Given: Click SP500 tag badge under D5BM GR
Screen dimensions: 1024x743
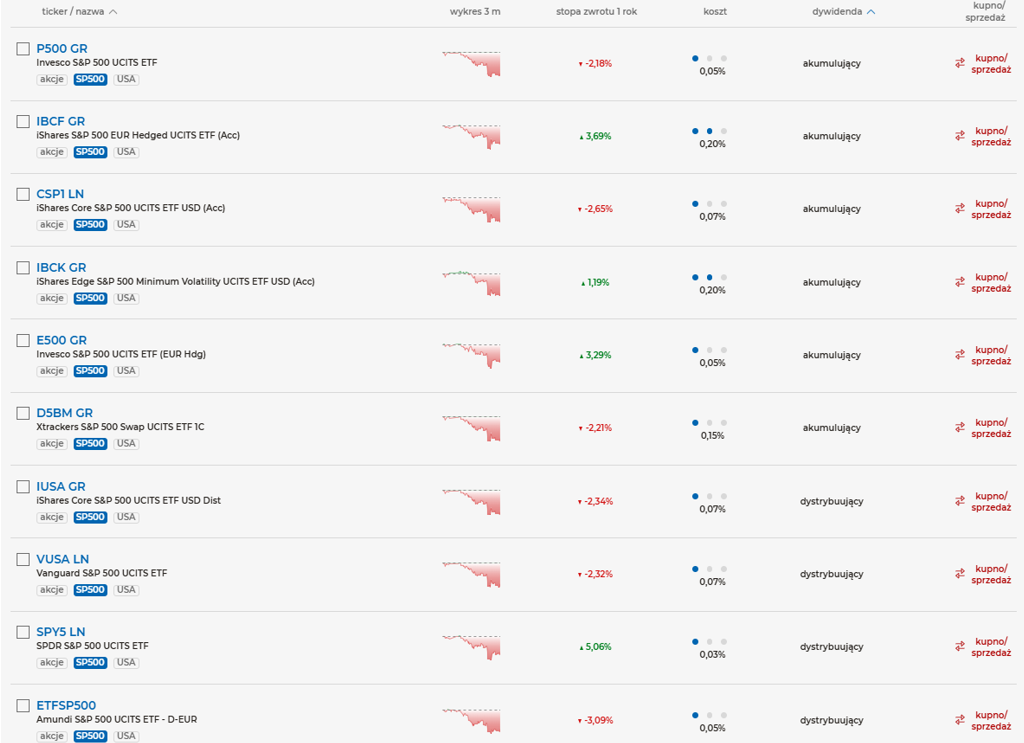Looking at the screenshot, I should 90,444.
